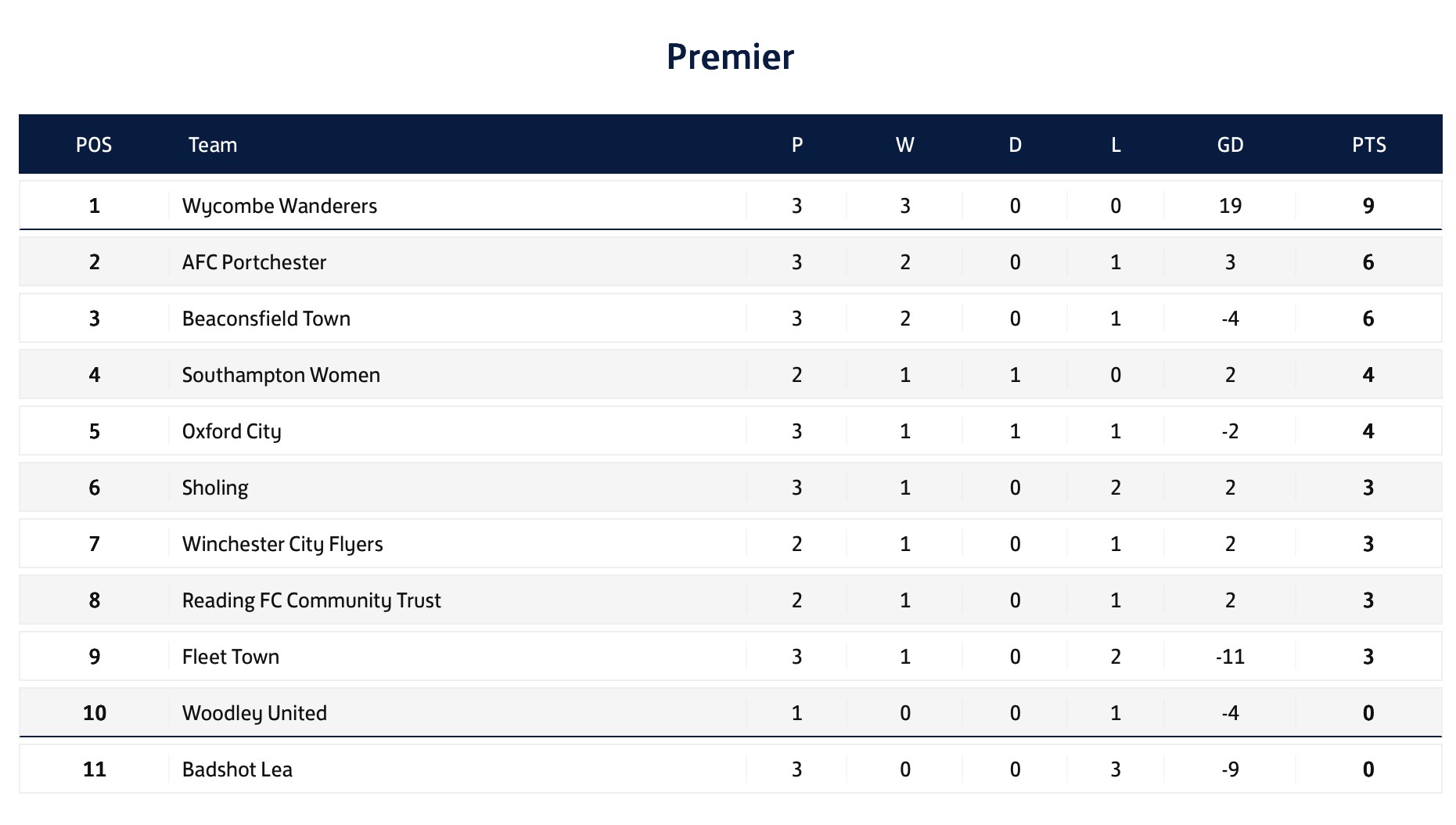Click the Woodley United team name
1456x825 pixels.
(x=254, y=713)
